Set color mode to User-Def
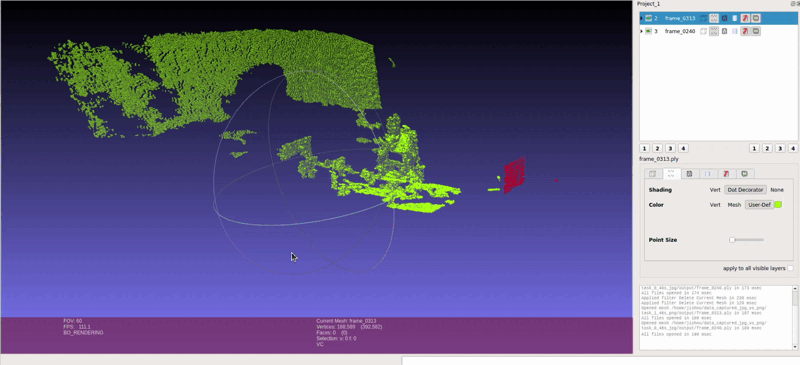 click(x=759, y=205)
